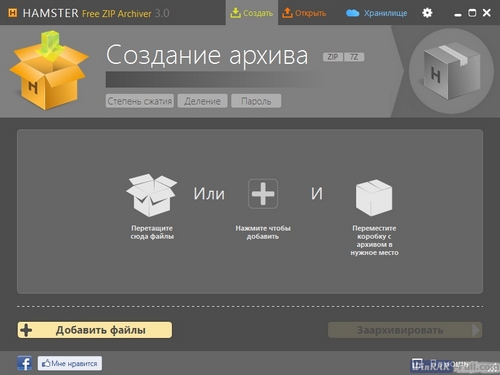Click the Добавить файлы button

coord(95,330)
